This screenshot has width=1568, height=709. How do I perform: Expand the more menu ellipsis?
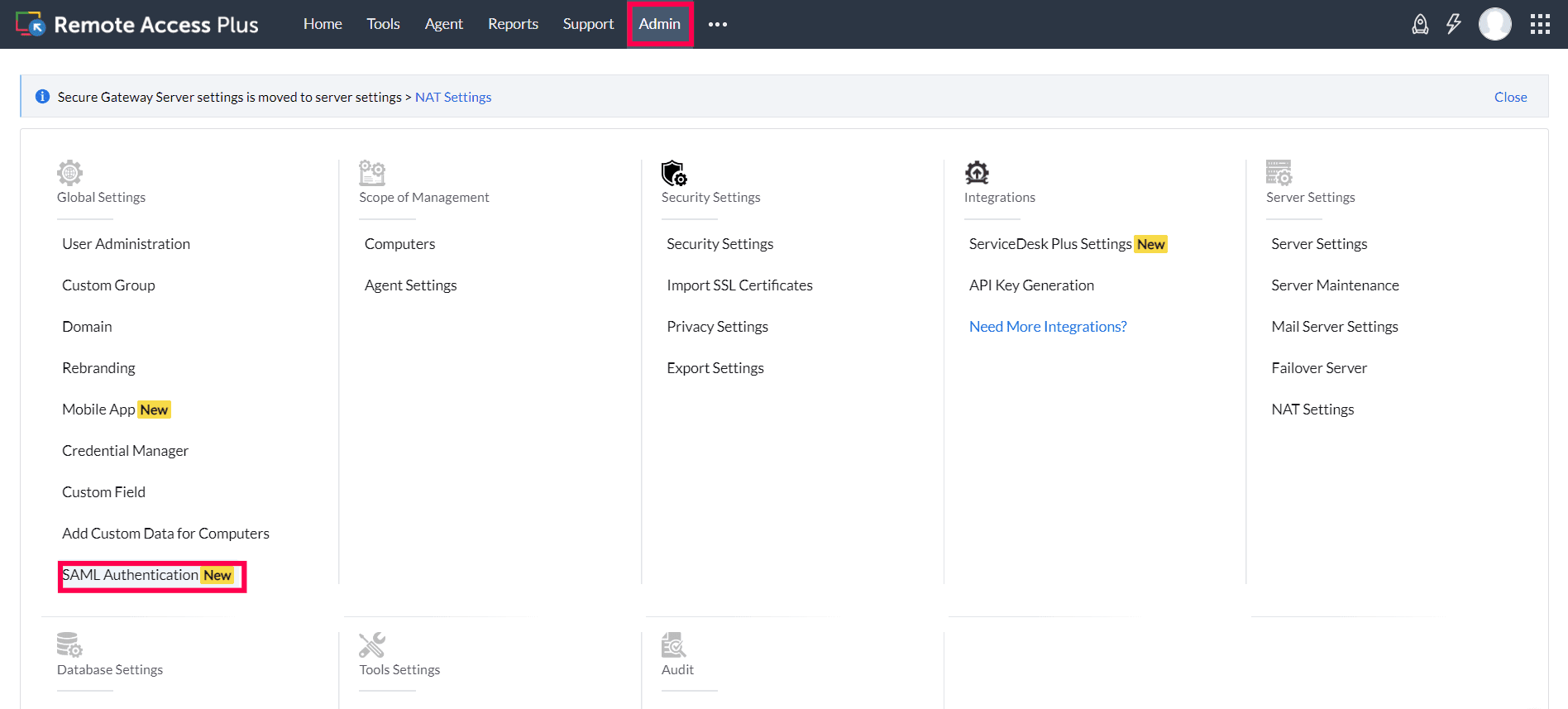point(718,24)
